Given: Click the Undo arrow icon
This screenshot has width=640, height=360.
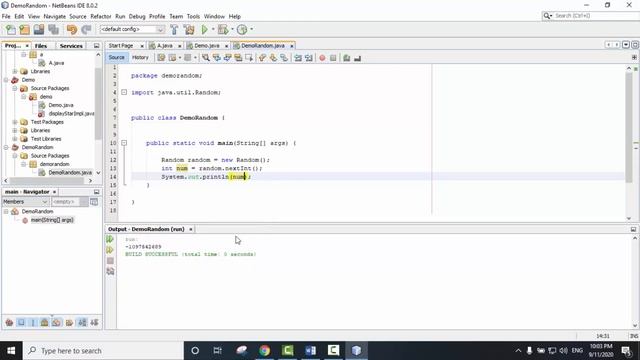Looking at the screenshot, I should click(72, 29).
